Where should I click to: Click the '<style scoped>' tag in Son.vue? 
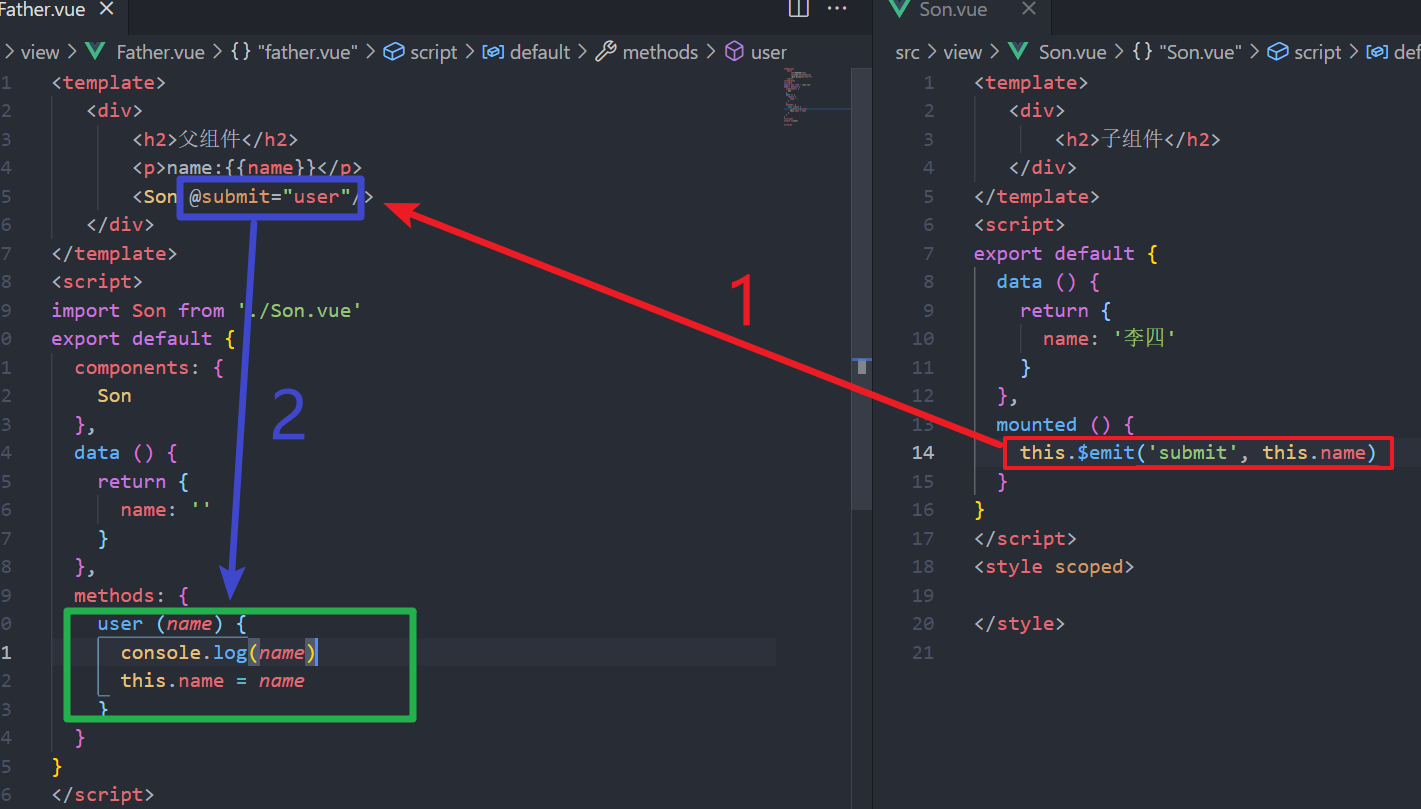1054,567
